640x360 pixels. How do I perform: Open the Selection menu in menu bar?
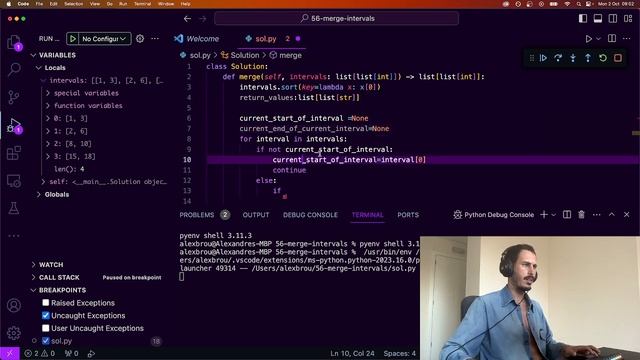click(73, 4)
